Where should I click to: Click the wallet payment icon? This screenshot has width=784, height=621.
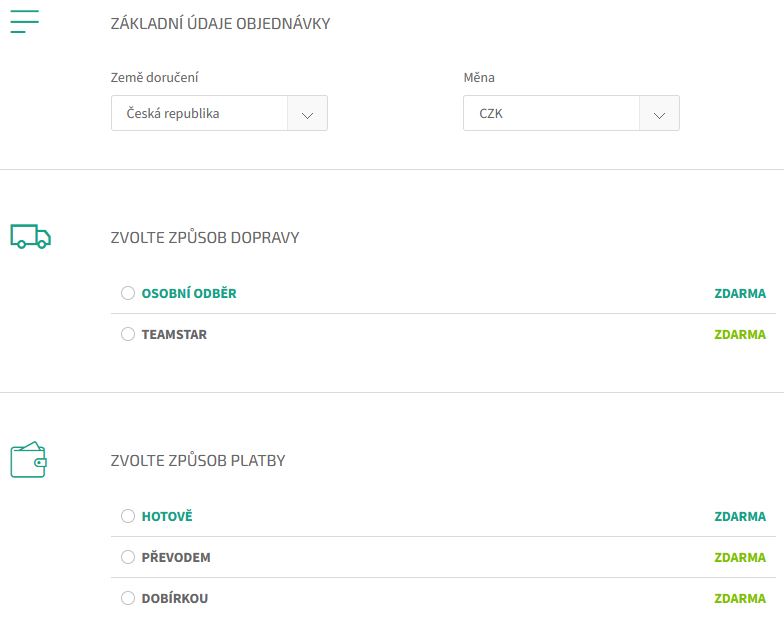click(28, 460)
